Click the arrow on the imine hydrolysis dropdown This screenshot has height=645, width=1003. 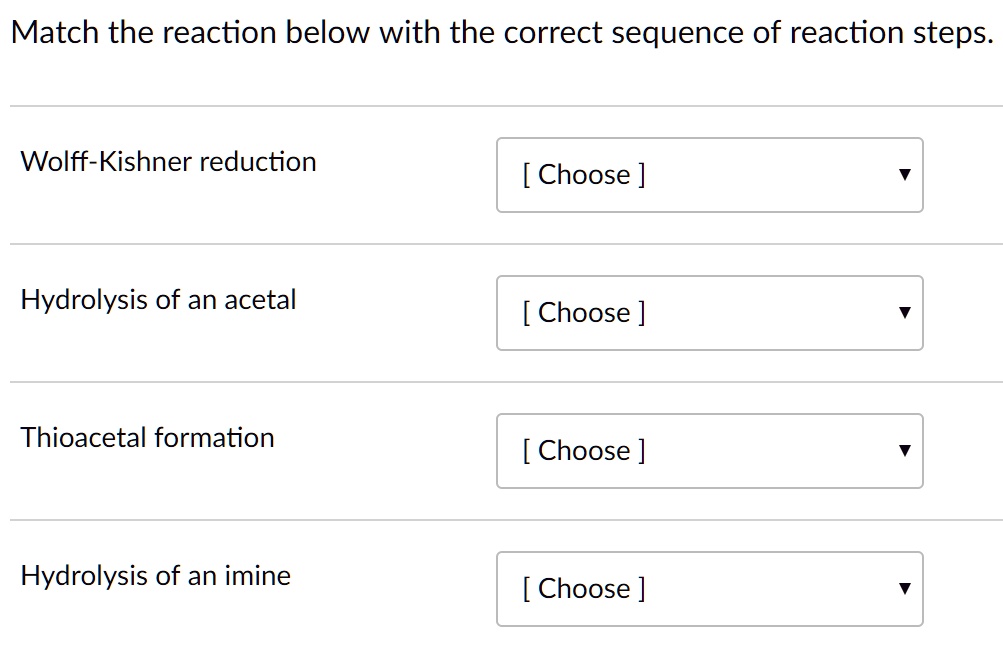click(x=903, y=589)
